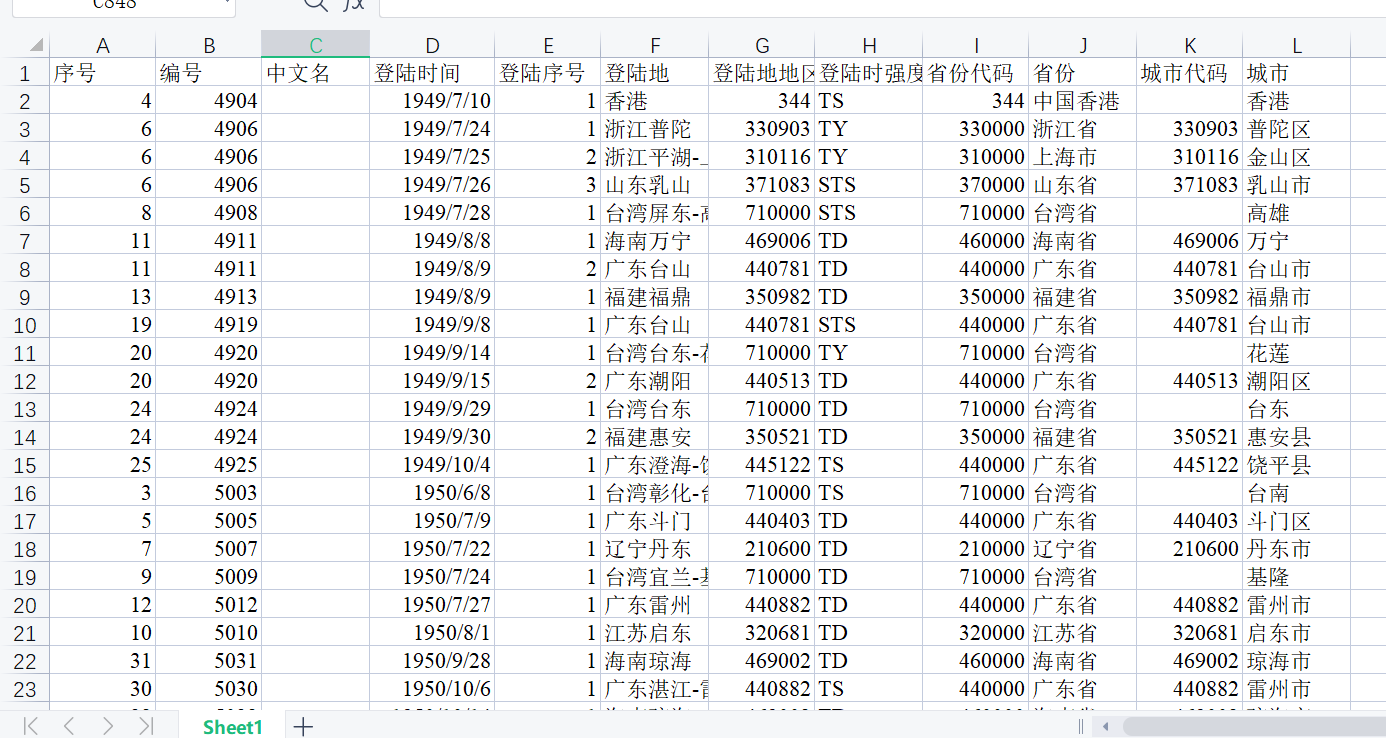Click the horizontal scrollbar left arrow
Screen dimensions: 1386x738
click(1105, 726)
